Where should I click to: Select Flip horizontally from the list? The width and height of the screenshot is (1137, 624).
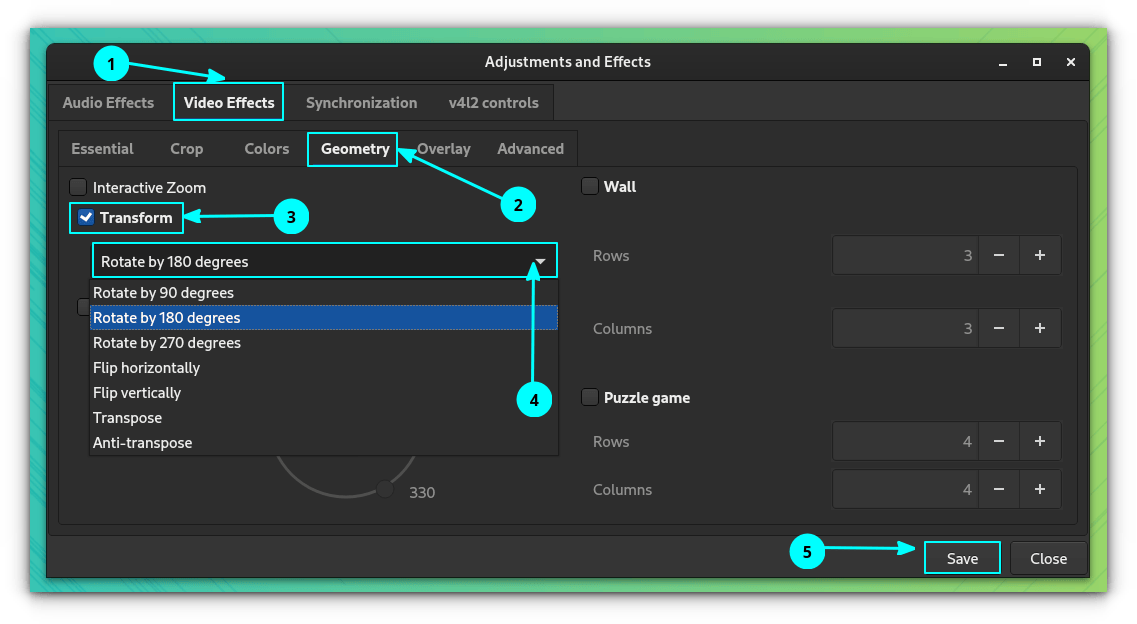click(146, 368)
